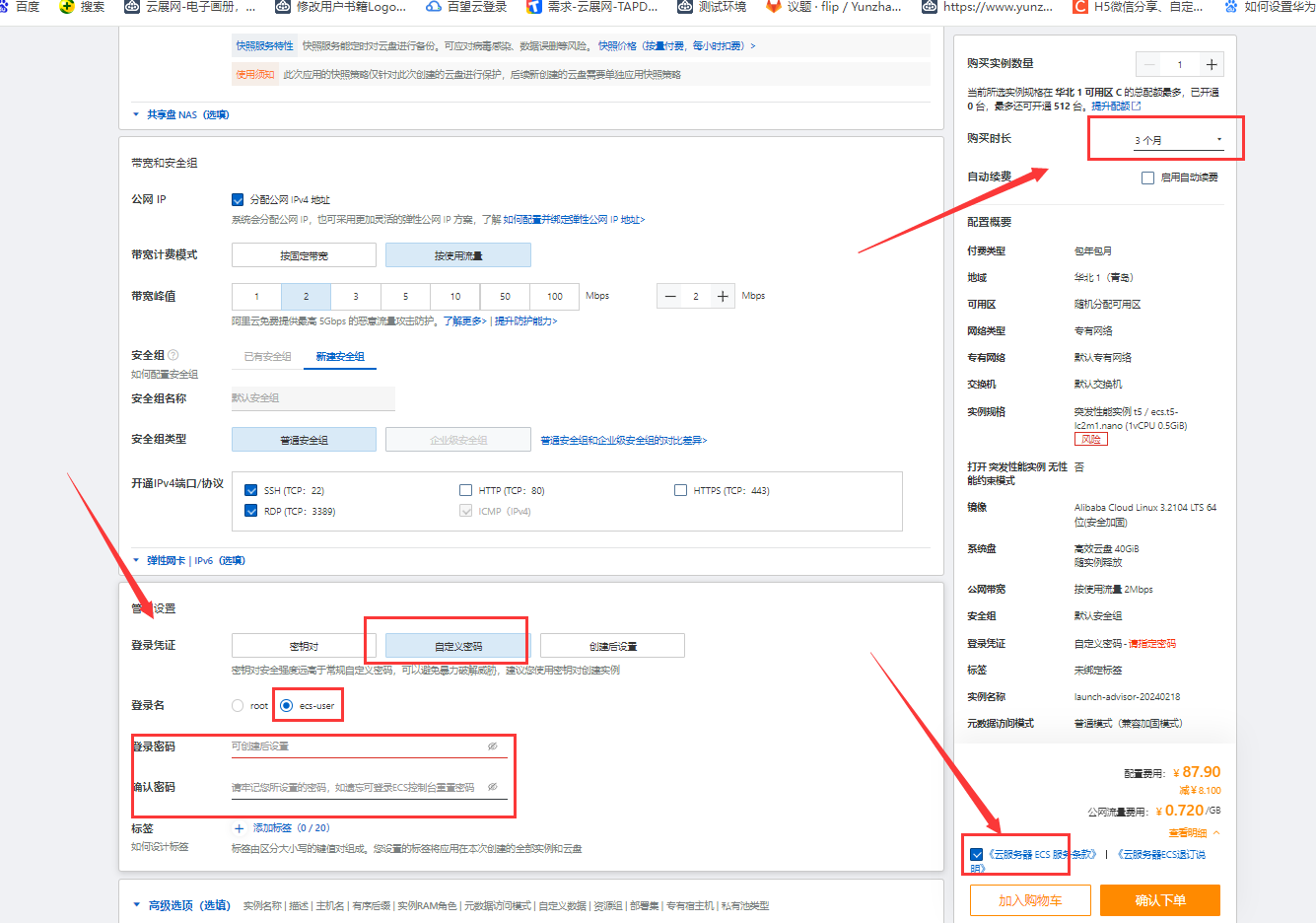Switch to the 已有安全组 tab
Screen dimensions: 1316x923
[x=267, y=357]
